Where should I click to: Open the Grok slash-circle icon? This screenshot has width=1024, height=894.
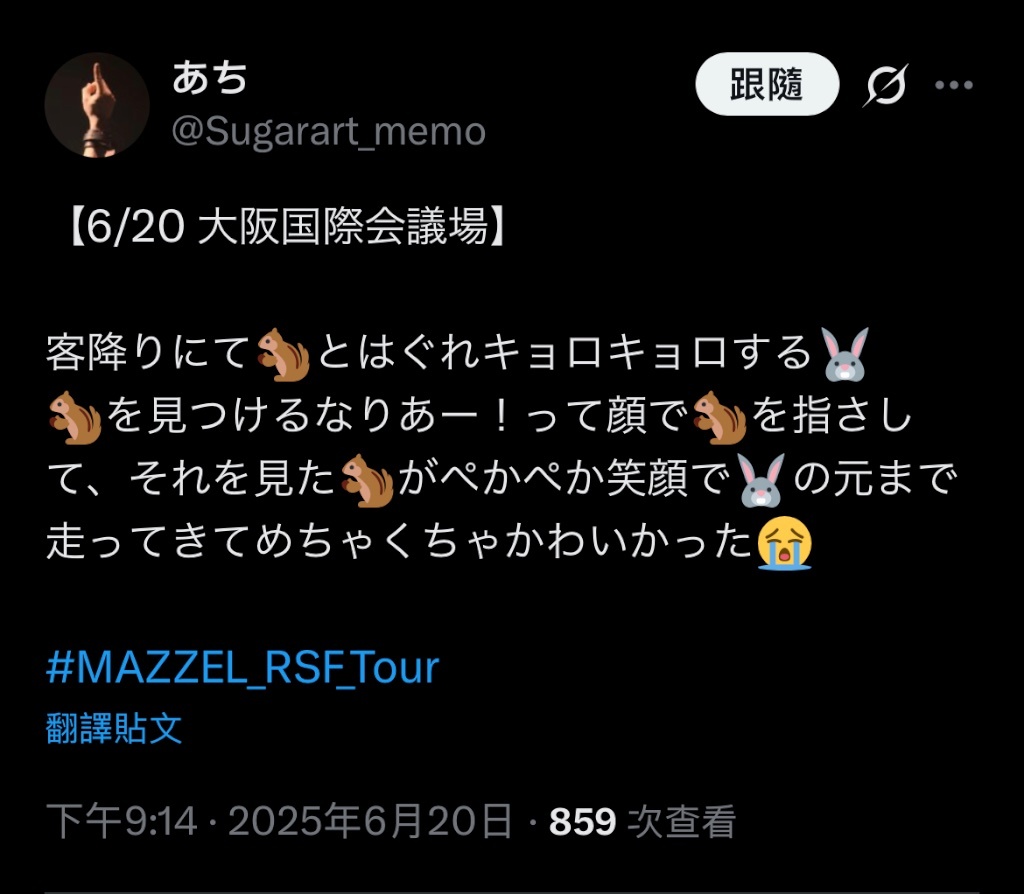click(884, 85)
